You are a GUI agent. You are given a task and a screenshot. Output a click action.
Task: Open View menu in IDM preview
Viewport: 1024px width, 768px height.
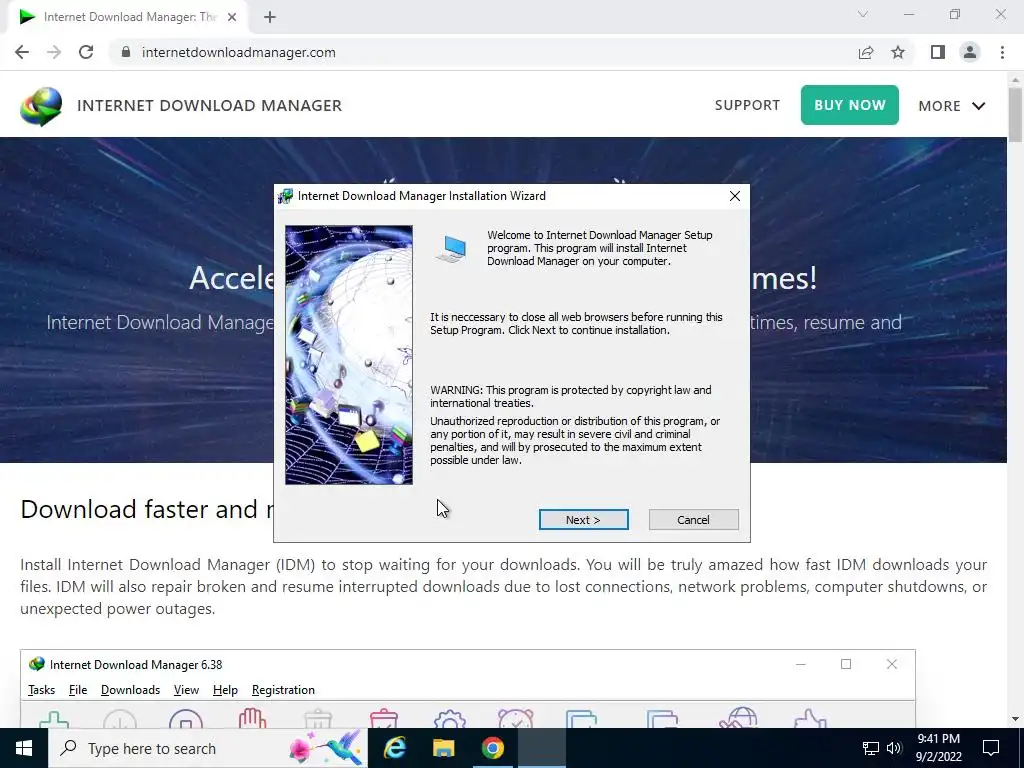coord(186,690)
